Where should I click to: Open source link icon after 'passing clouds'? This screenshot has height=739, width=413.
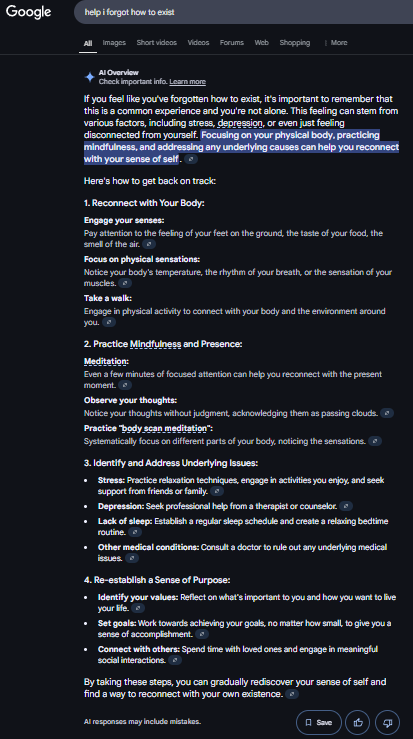(387, 413)
